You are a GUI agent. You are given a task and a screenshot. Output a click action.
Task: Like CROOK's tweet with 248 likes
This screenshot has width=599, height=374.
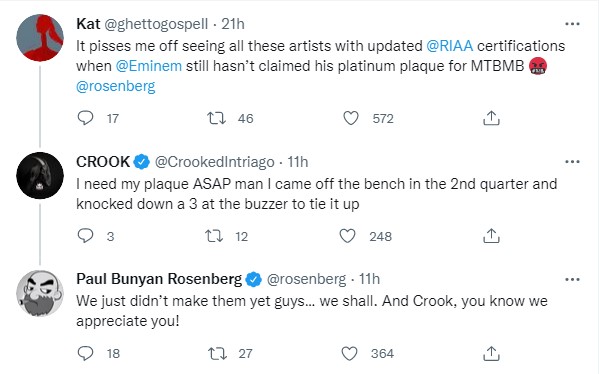347,236
